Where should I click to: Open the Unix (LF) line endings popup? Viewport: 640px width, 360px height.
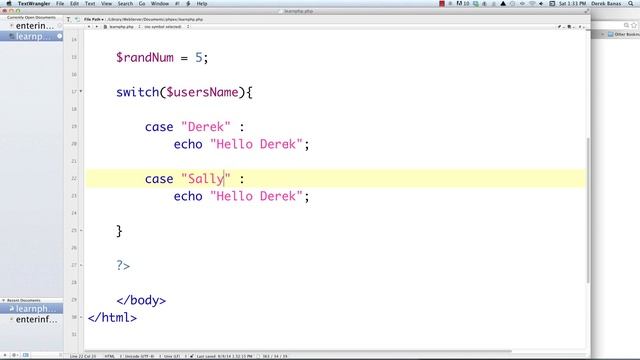click(172, 356)
